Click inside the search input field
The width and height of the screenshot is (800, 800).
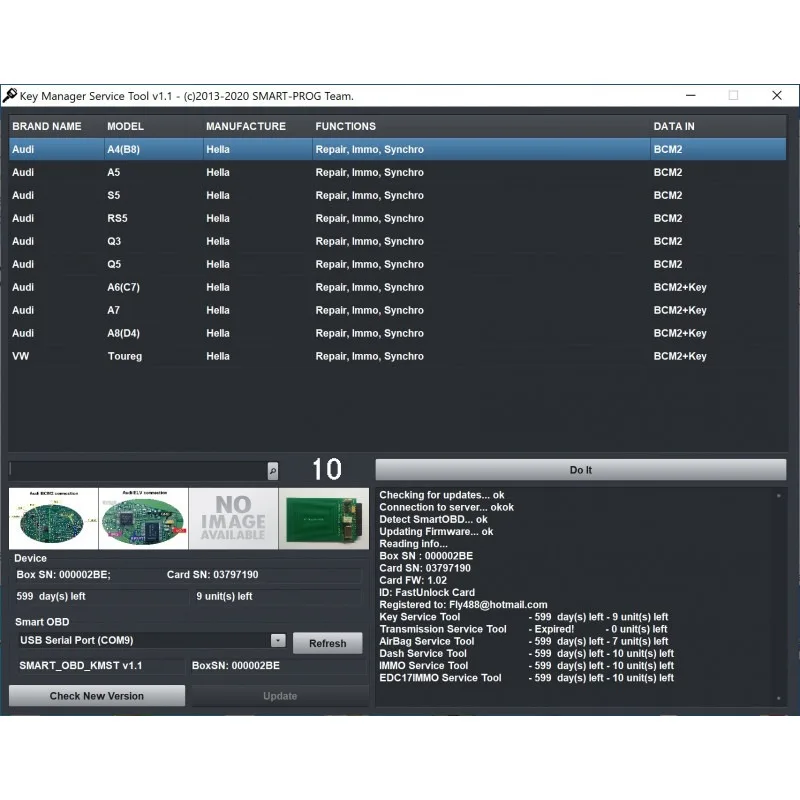pyautogui.click(x=137, y=470)
